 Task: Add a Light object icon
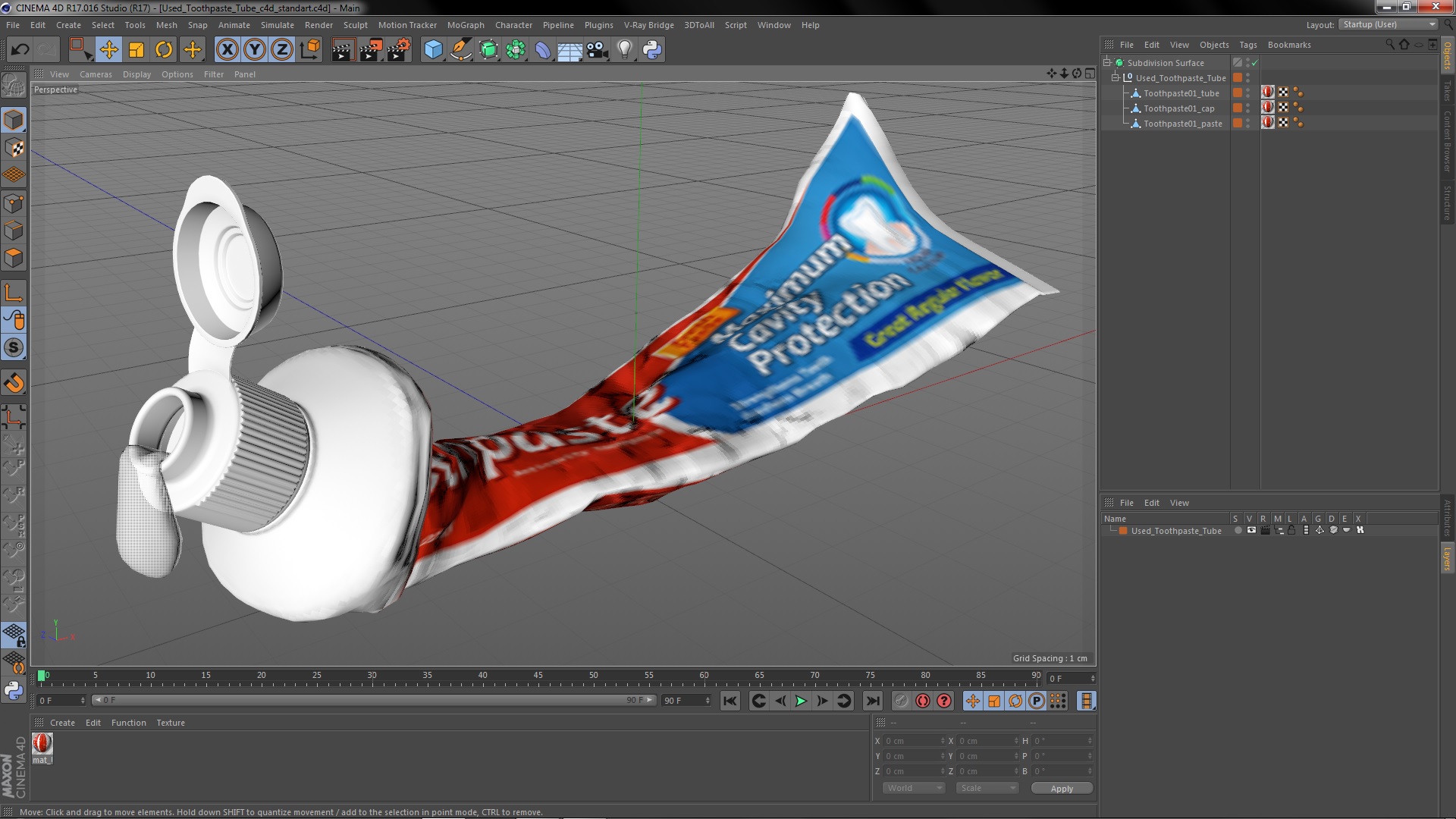click(624, 50)
